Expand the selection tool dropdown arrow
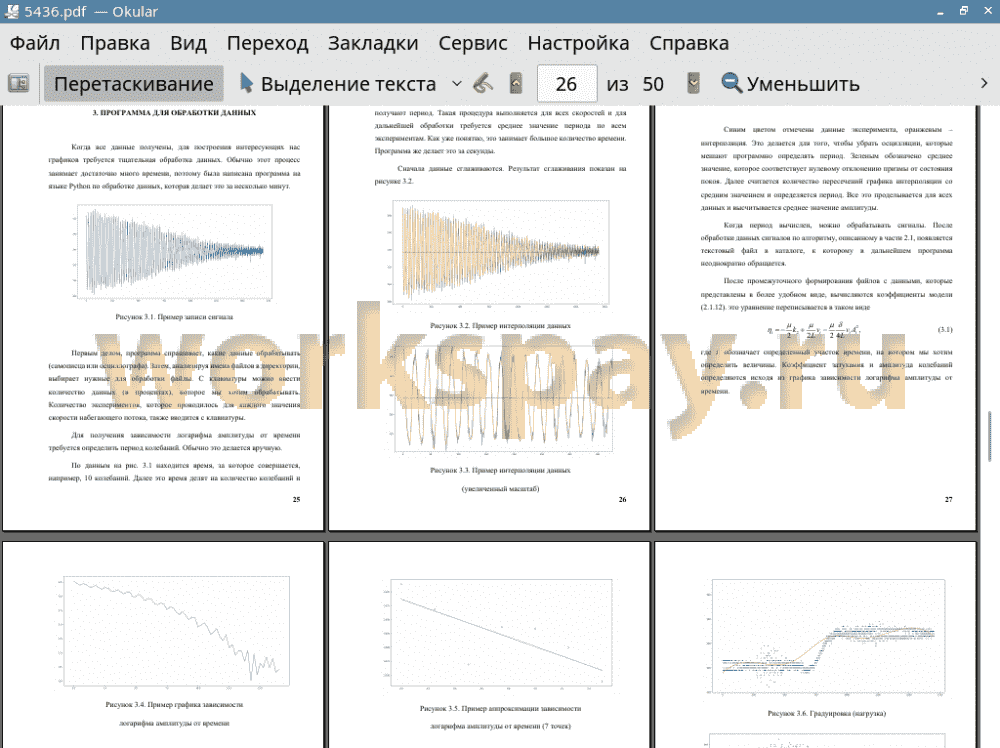The height and width of the screenshot is (748, 1000). [457, 84]
